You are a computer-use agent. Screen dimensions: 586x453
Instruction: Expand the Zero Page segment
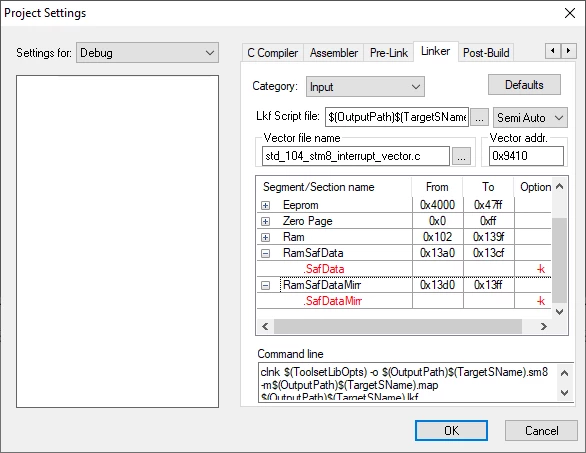pyautogui.click(x=265, y=221)
